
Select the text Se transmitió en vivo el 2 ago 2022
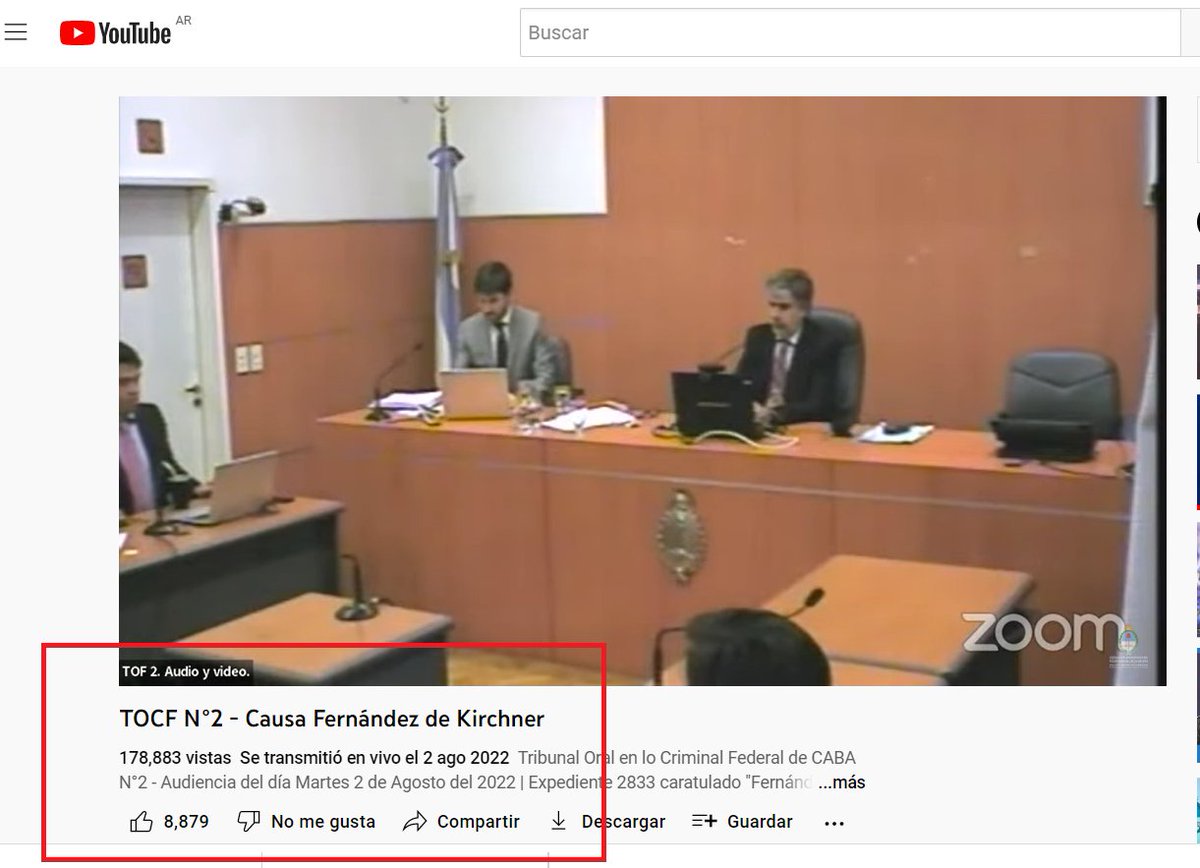tap(374, 758)
